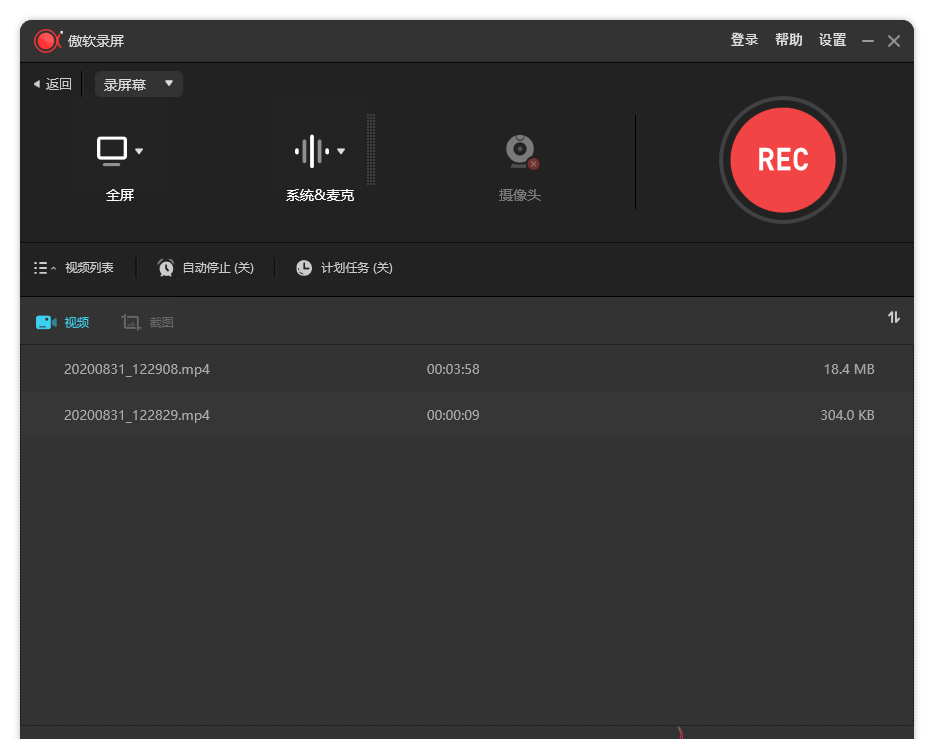Click the red REC record button

(782, 160)
